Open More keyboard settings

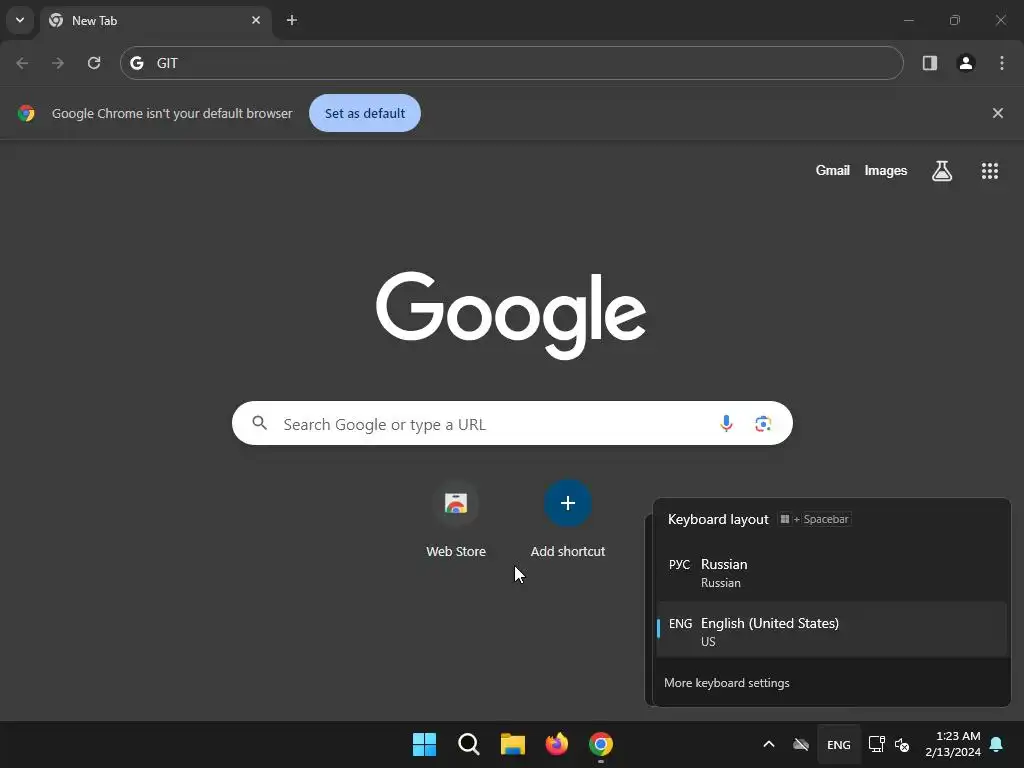point(726,682)
